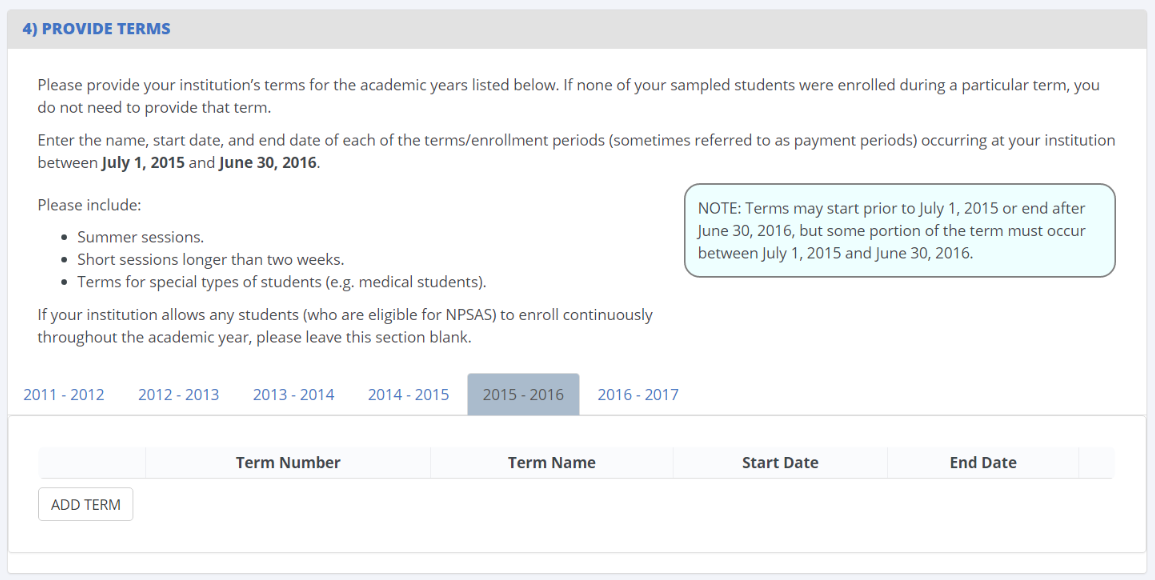1155x580 pixels.
Task: Click the 'Summer sessions.' bullet item
Action: (x=140, y=237)
